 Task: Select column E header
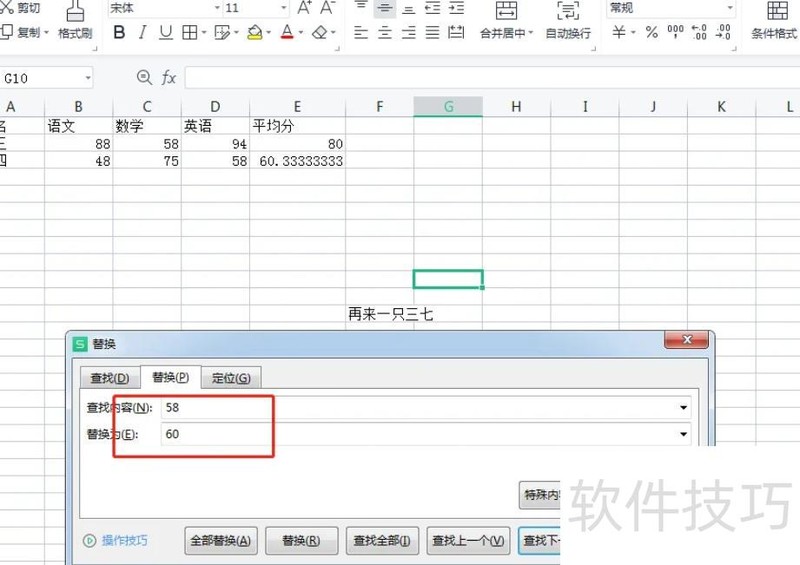click(x=297, y=106)
